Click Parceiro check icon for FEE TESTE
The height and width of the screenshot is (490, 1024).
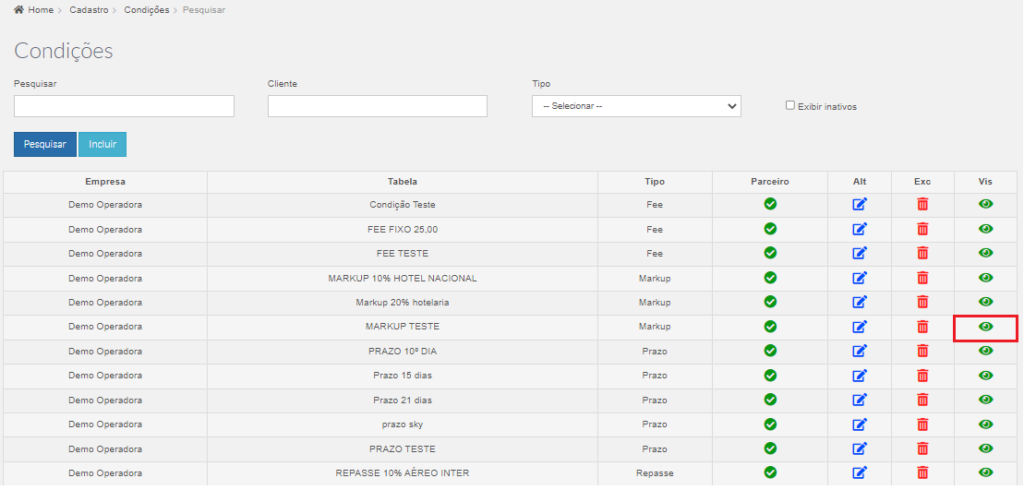tap(770, 253)
